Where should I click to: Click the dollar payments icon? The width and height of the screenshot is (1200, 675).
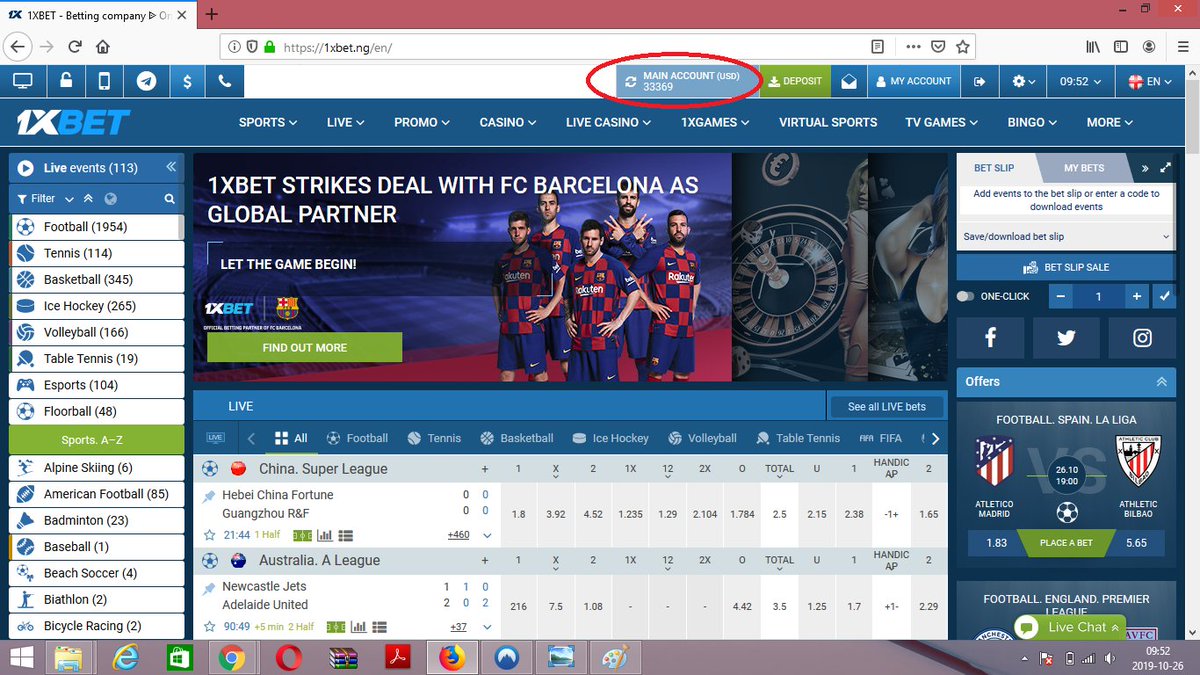click(x=187, y=81)
